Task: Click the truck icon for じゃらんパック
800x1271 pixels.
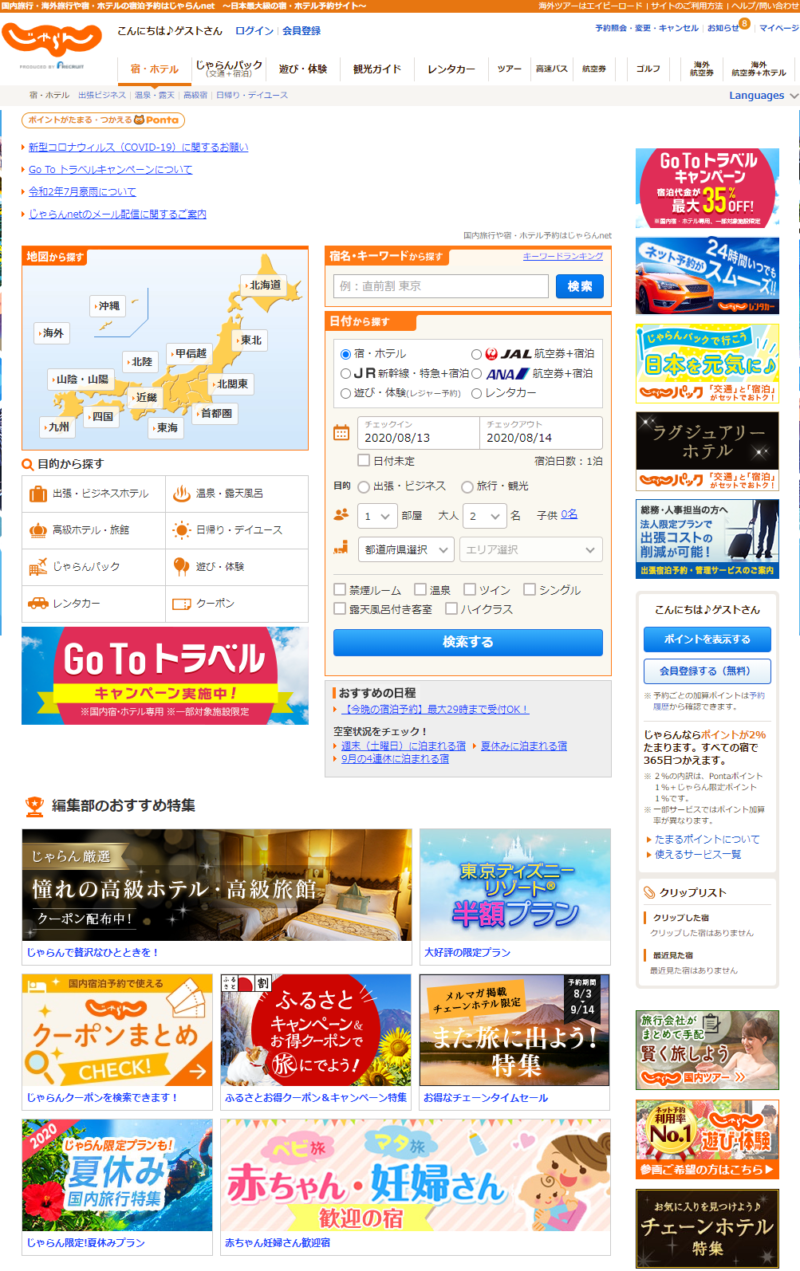Action: click(39, 567)
